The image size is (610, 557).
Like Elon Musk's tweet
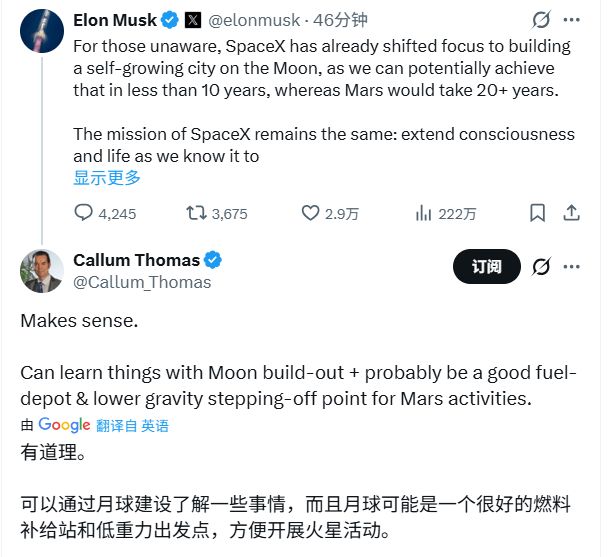311,213
